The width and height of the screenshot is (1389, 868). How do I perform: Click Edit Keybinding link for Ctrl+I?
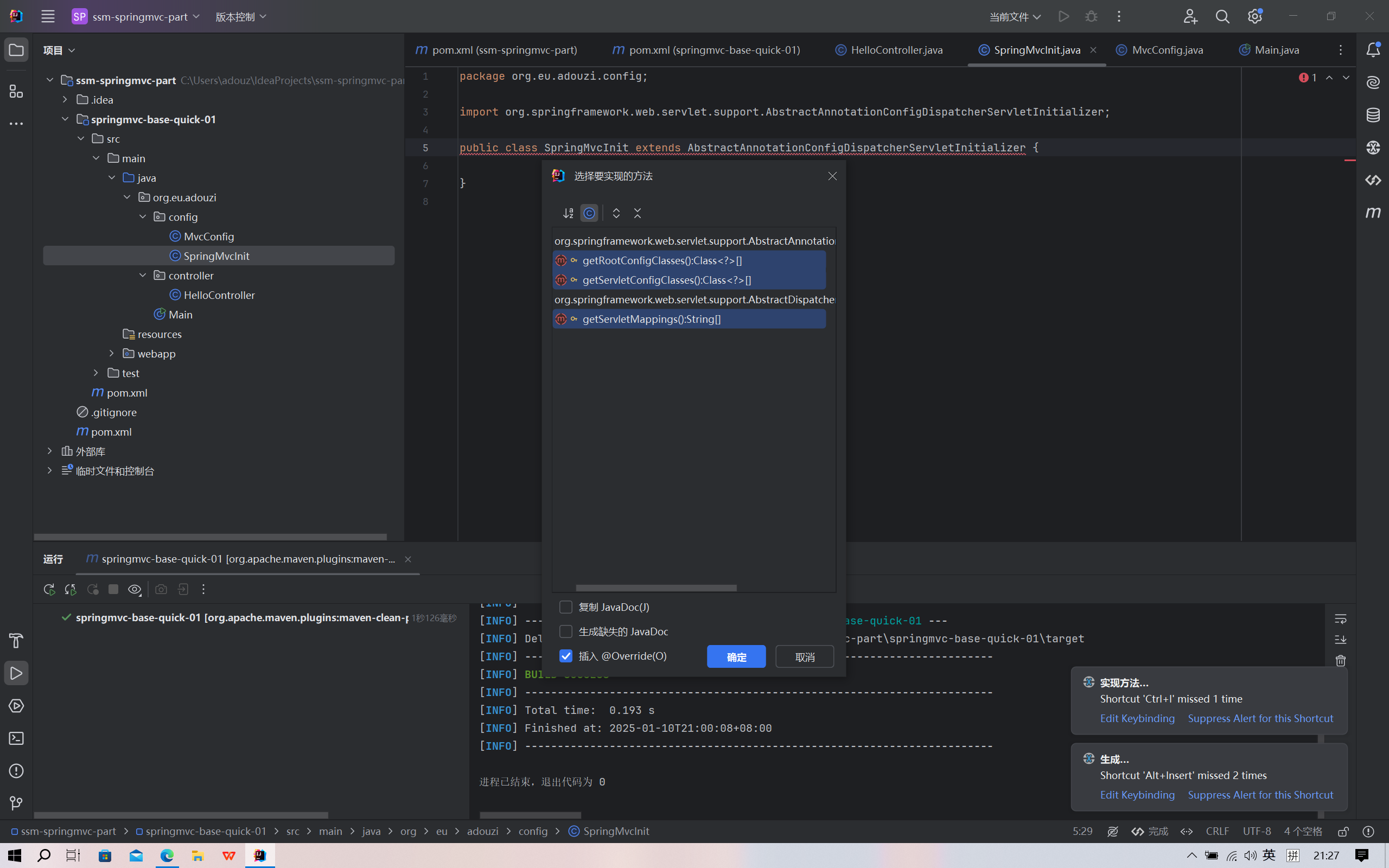point(1137,718)
